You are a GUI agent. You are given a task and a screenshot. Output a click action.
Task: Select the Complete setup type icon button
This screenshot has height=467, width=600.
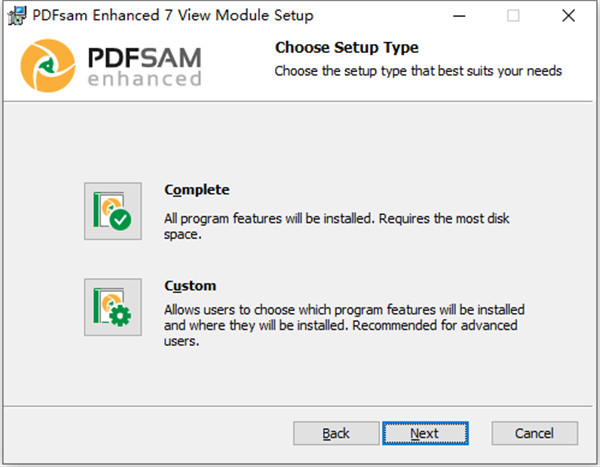coord(113,211)
